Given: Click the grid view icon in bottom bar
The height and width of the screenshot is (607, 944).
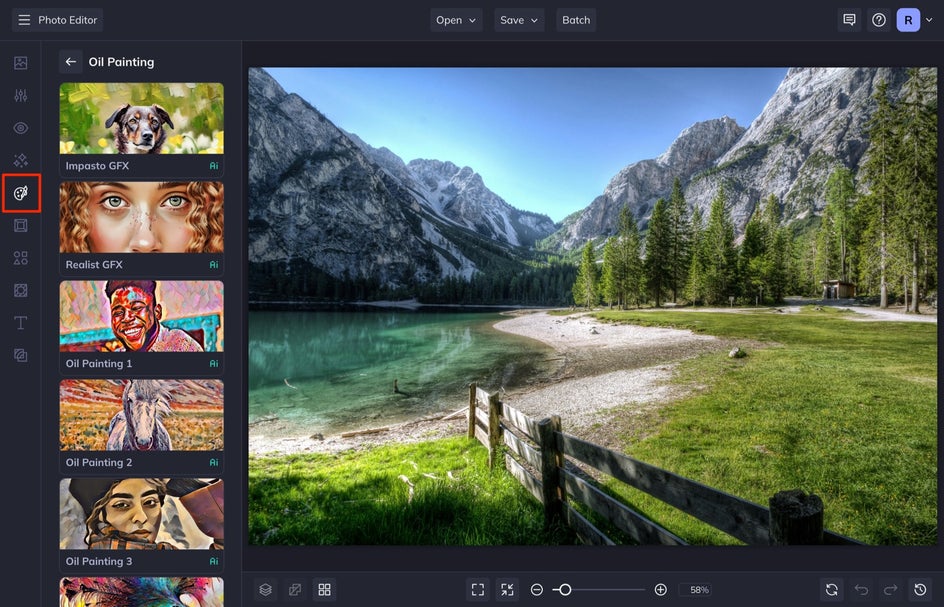Looking at the screenshot, I should coord(324,590).
